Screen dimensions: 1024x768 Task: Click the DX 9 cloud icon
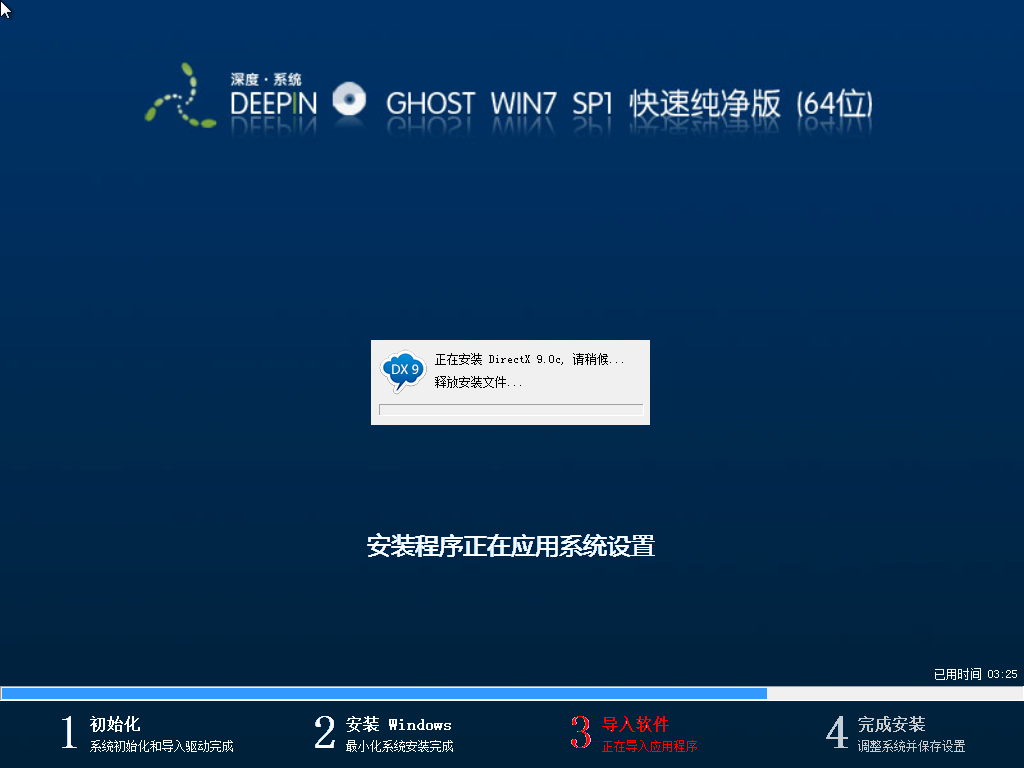(x=403, y=371)
